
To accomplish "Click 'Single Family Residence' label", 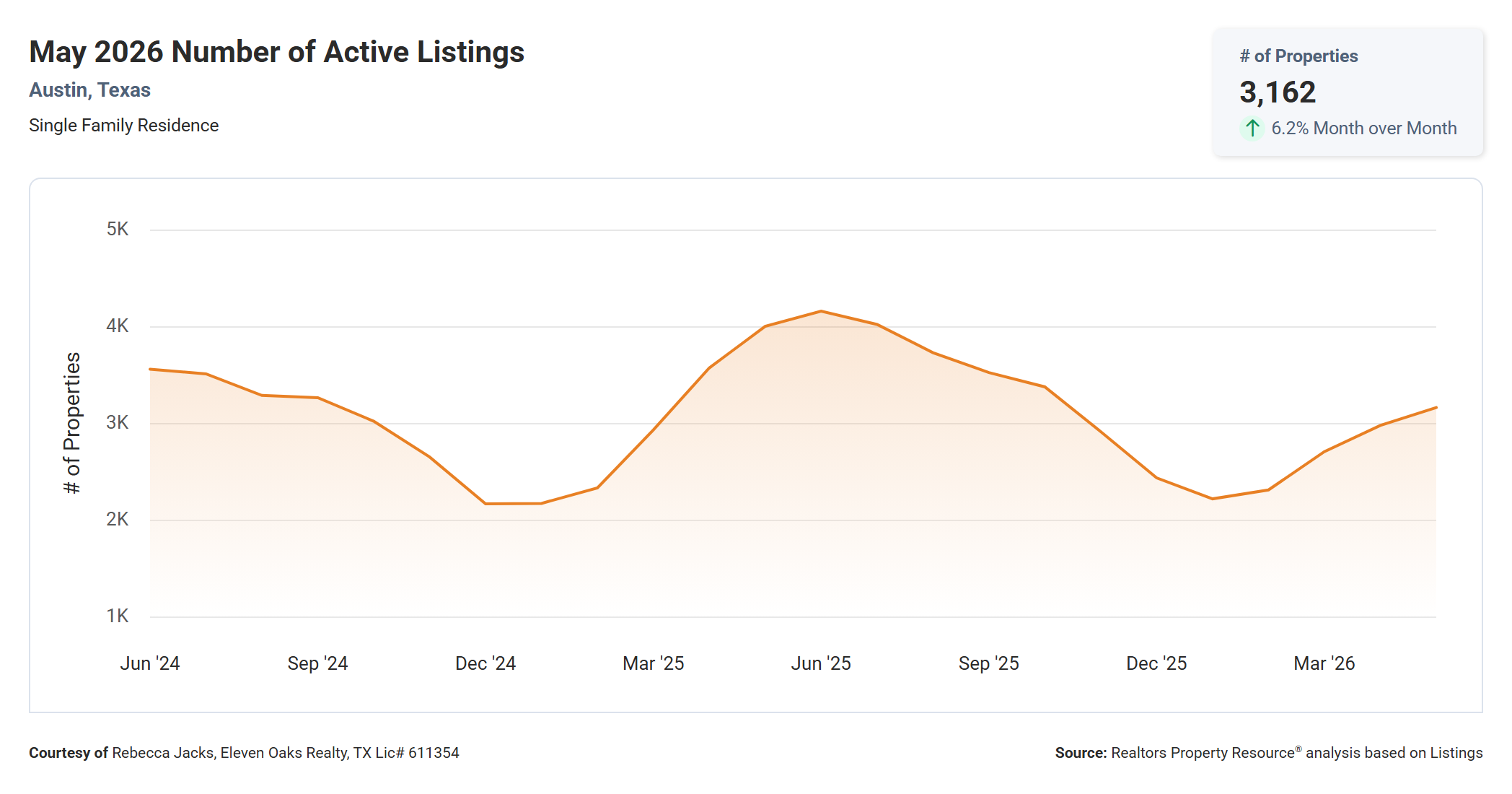I will coord(123,126).
